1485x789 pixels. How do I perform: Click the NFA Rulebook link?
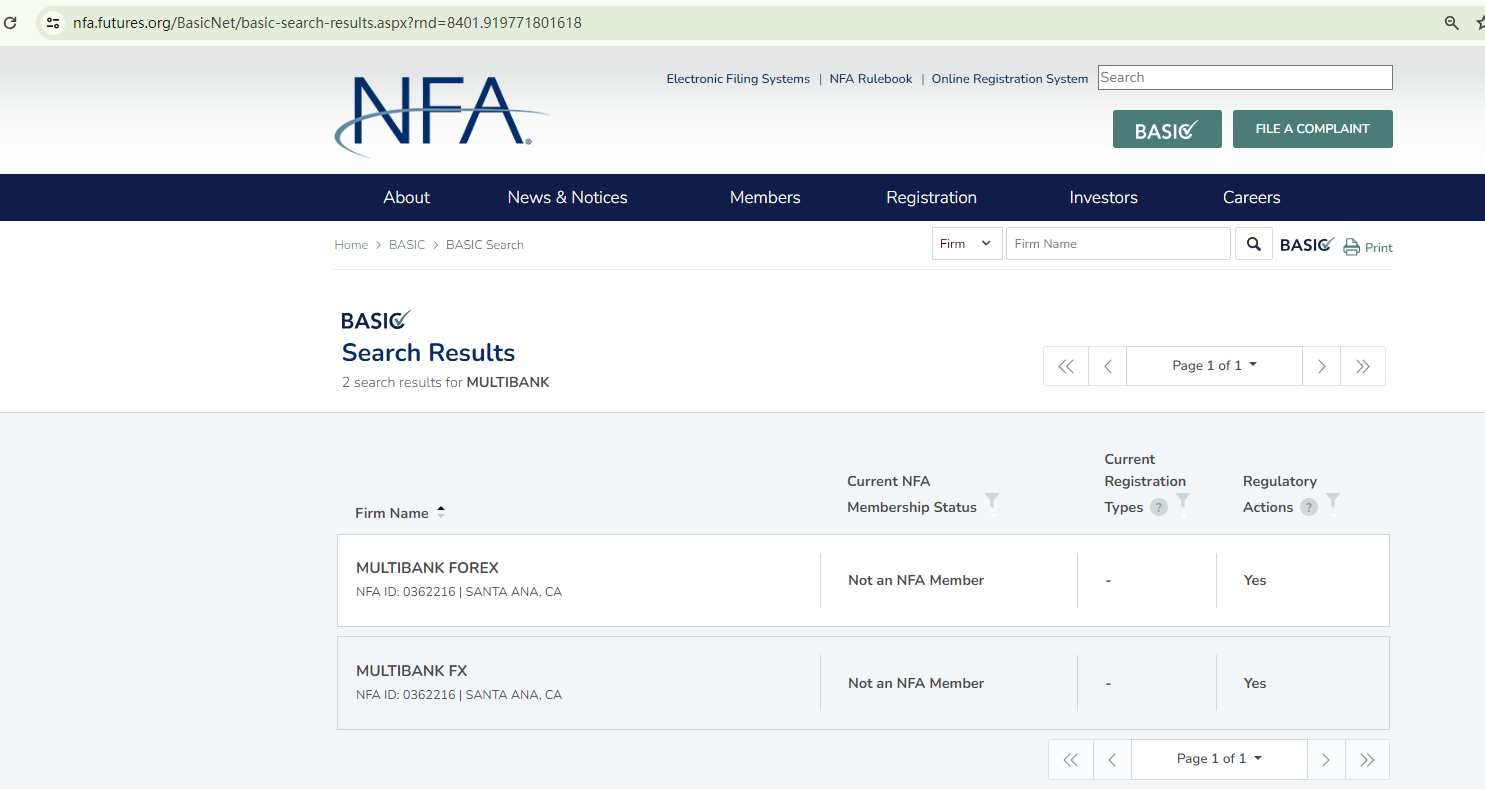(x=870, y=79)
